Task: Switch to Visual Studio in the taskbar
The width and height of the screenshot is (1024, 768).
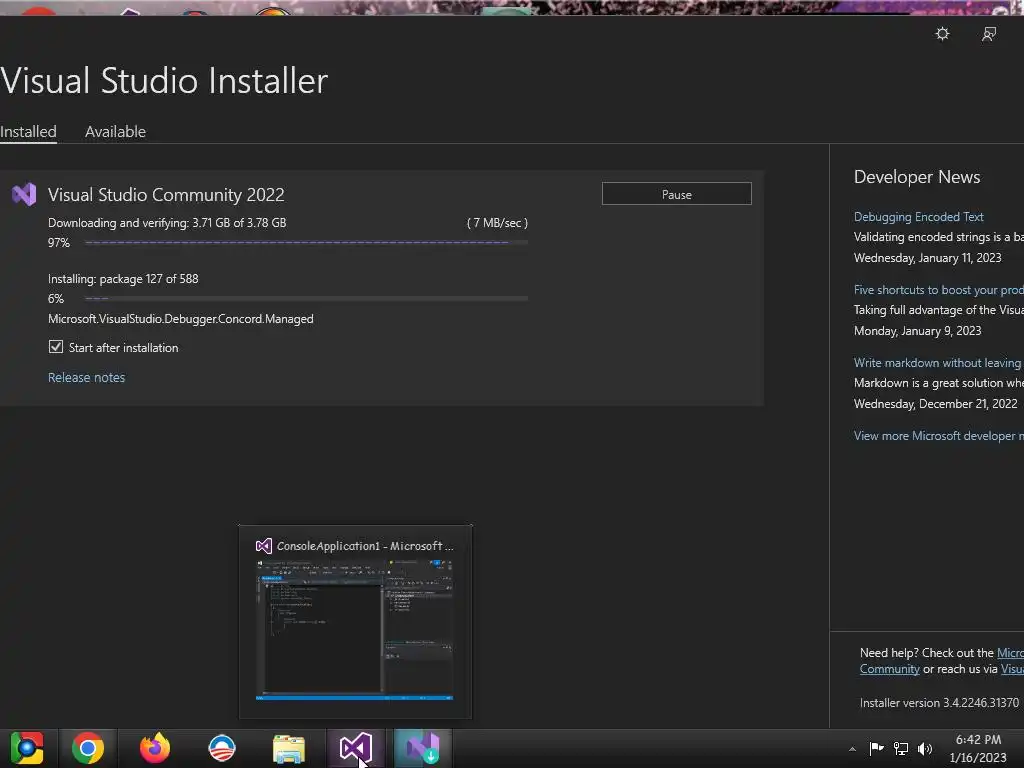Action: (356, 748)
